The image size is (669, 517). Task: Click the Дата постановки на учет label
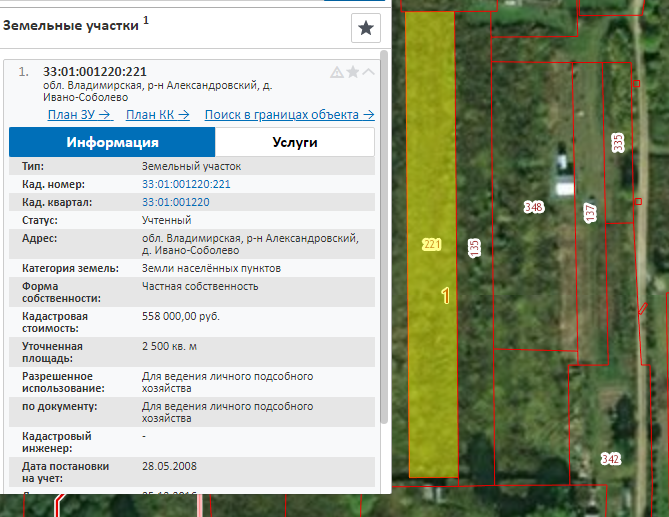(66, 472)
